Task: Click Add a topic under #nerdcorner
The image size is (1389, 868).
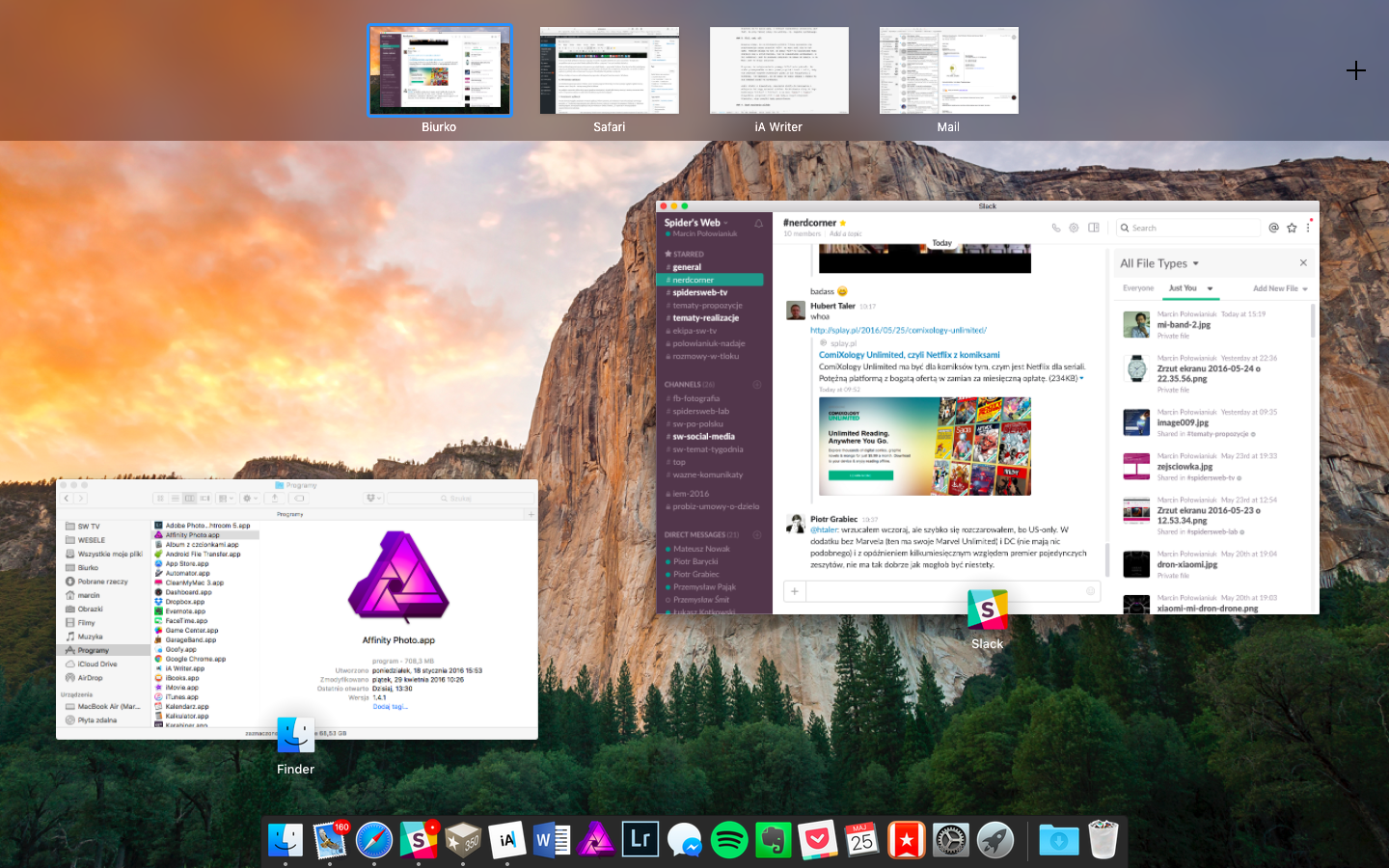Action: pyautogui.click(x=845, y=233)
